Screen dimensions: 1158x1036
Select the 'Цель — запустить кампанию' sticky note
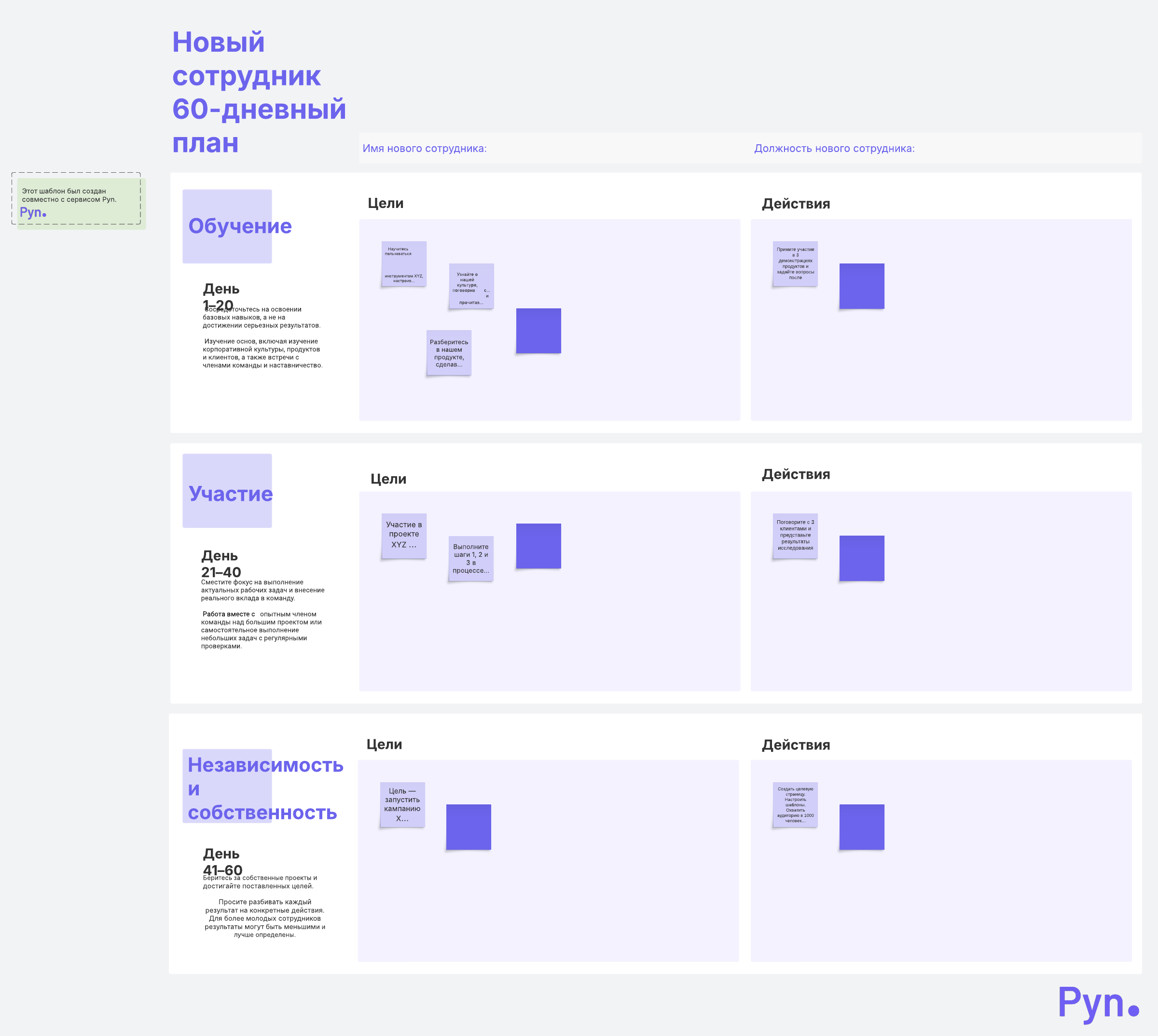pyautogui.click(x=402, y=804)
